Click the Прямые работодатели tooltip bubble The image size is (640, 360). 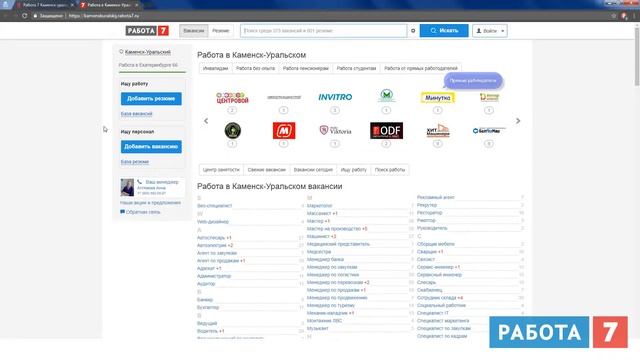[473, 80]
